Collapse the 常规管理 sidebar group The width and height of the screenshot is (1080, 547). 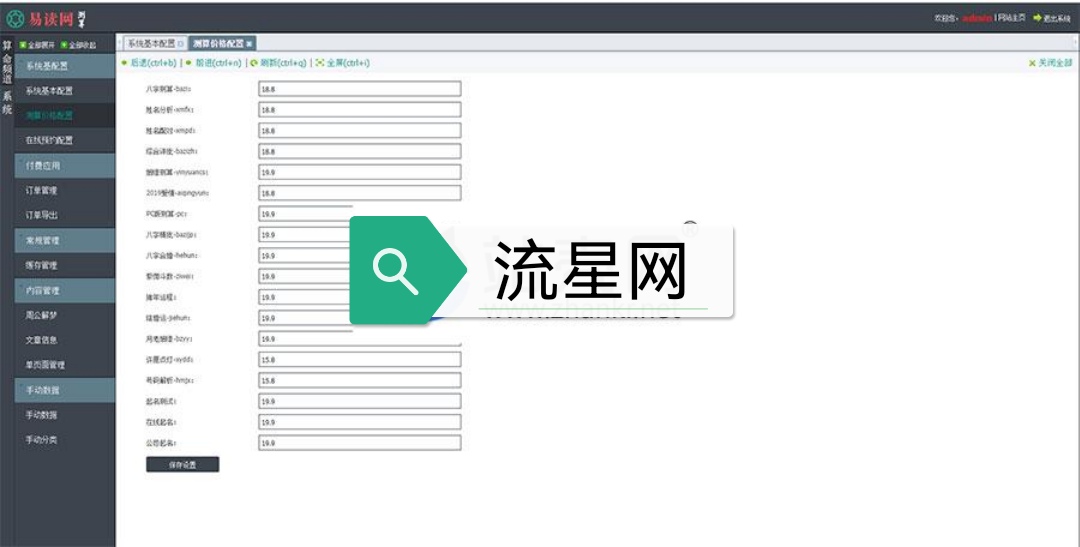(65, 240)
